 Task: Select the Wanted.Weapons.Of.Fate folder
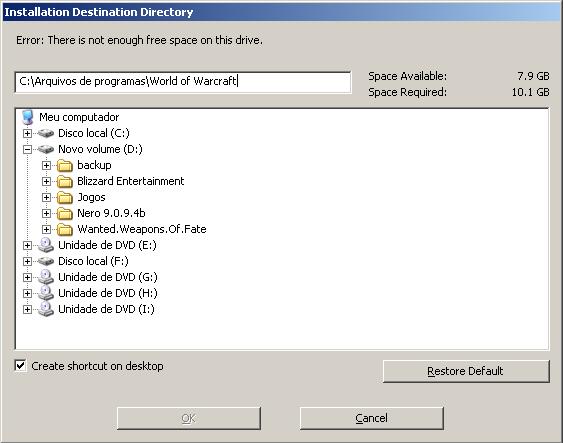142,229
